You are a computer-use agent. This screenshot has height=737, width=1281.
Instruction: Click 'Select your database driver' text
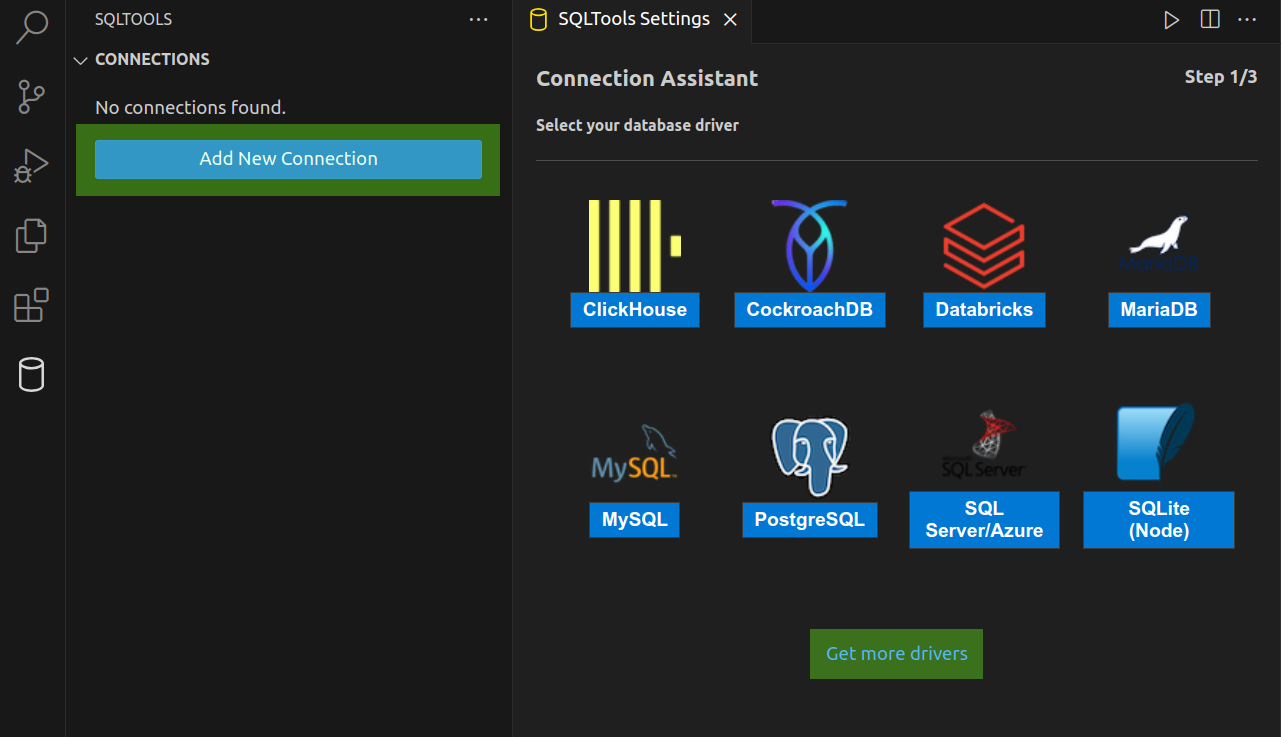click(x=637, y=126)
